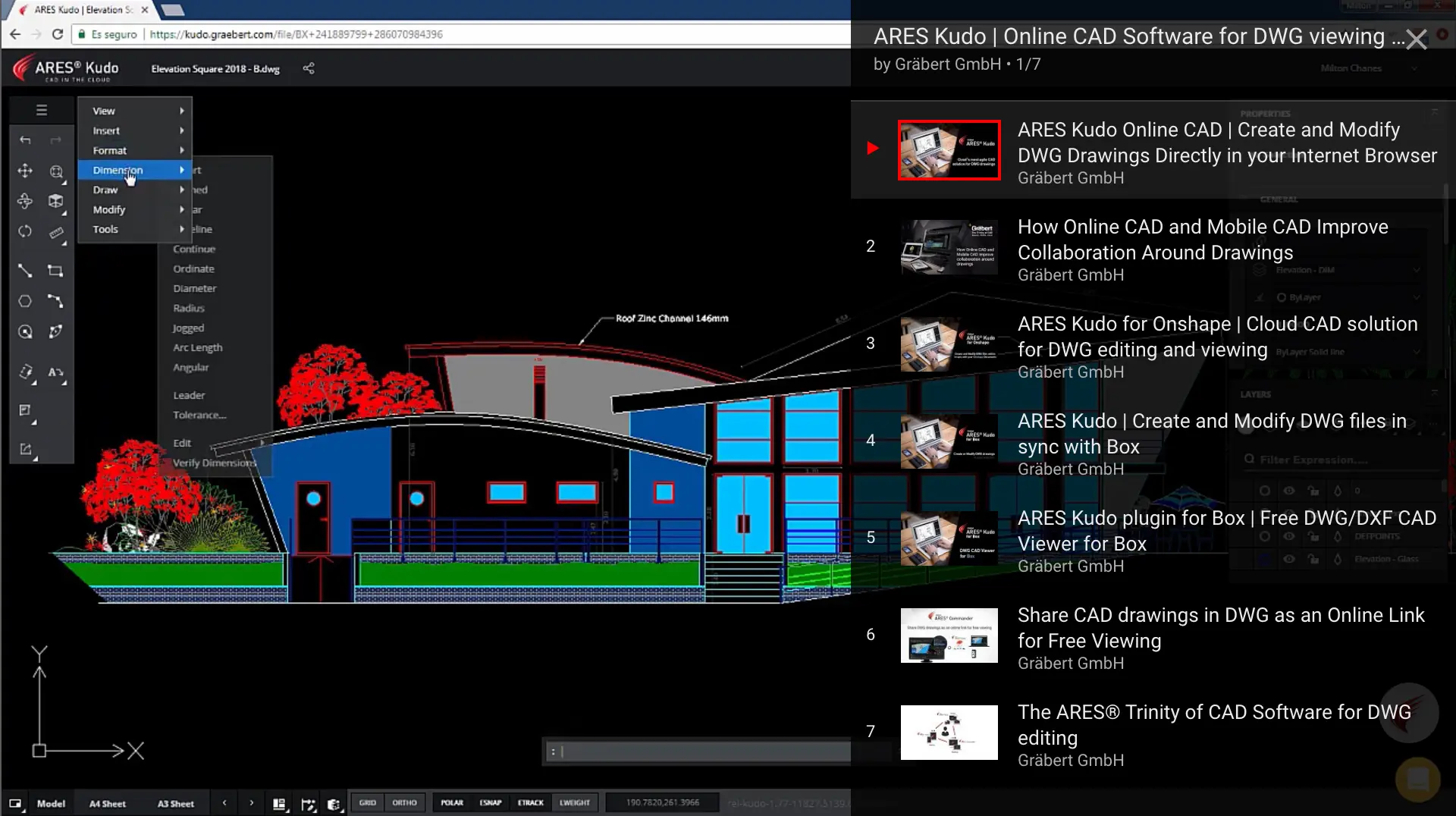The width and height of the screenshot is (1456, 816).
Task: Select the Circle draw tool
Action: (25, 331)
